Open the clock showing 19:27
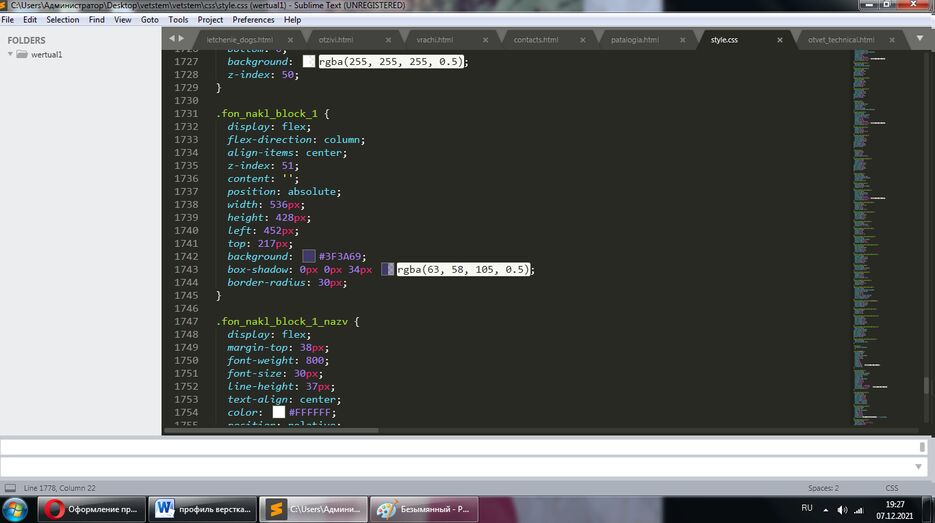Image resolution: width=935 pixels, height=523 pixels. click(894, 510)
